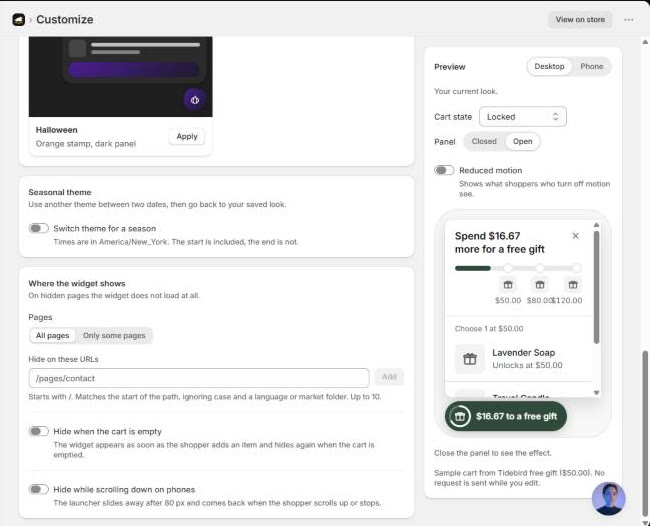Select All pages option
This screenshot has height=526, width=650.
(x=53, y=335)
